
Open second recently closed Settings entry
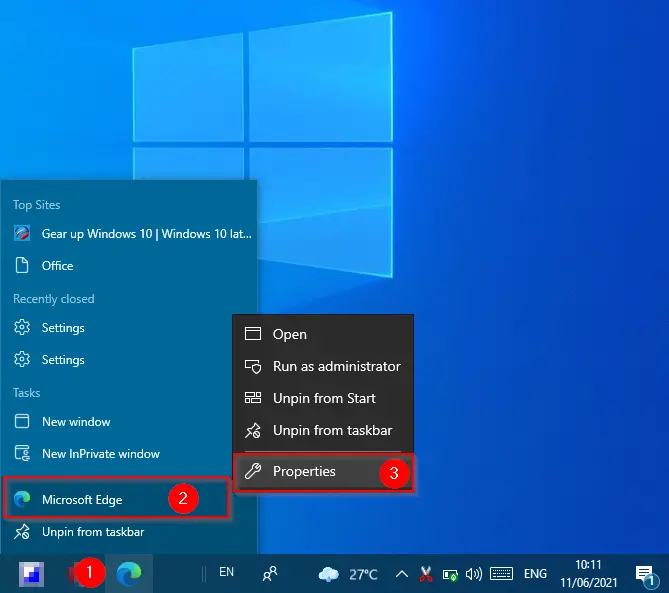point(129,360)
